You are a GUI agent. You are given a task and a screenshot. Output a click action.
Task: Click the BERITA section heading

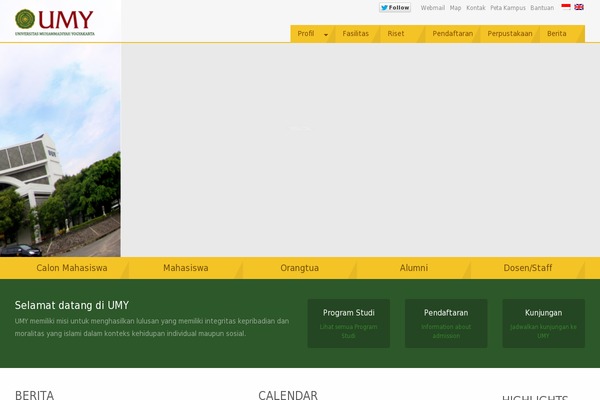[x=34, y=395]
